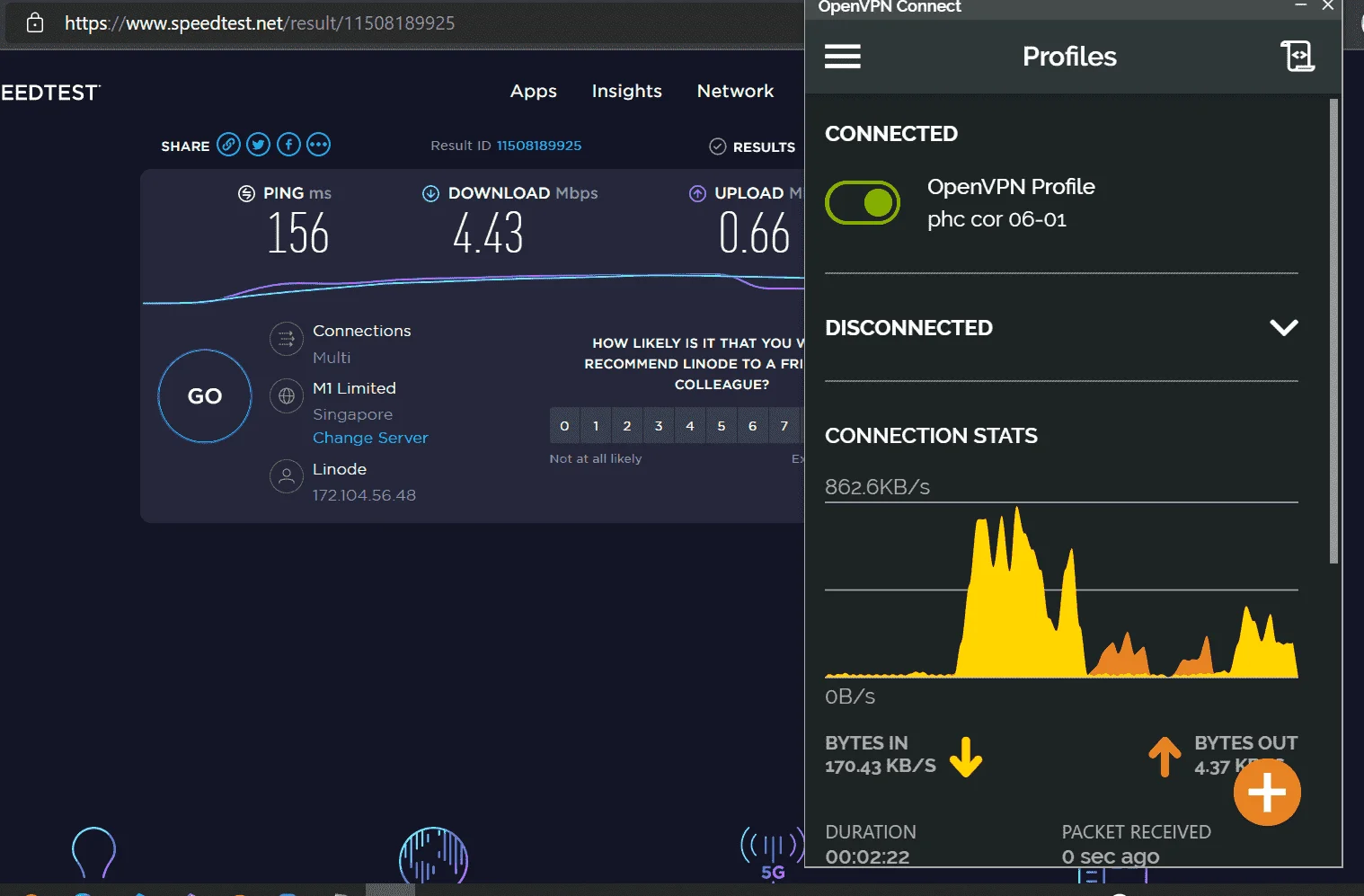1364x896 pixels.
Task: Click the lightbulb icon on the Speedtest page
Action: pyautogui.click(x=93, y=852)
